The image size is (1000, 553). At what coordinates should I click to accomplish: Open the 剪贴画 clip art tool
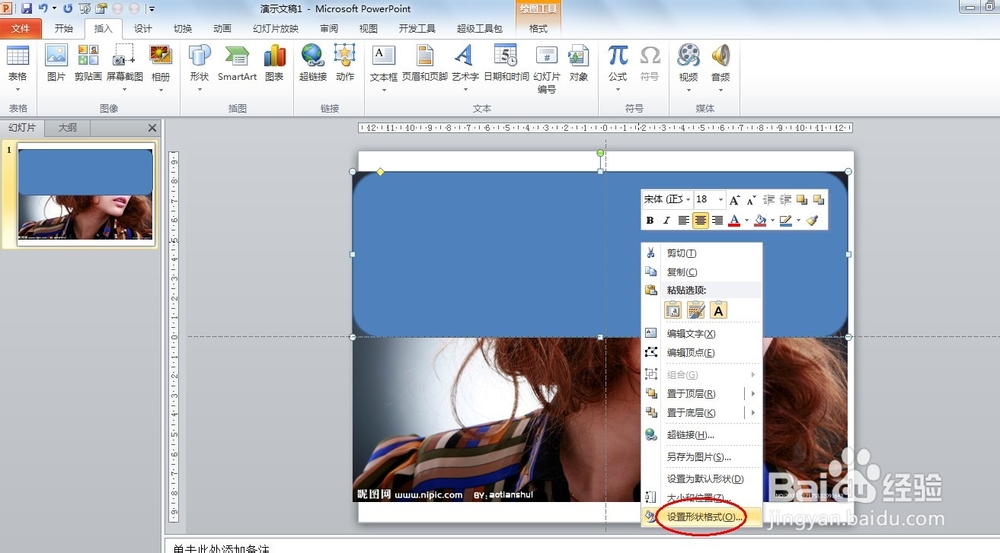pyautogui.click(x=88, y=64)
